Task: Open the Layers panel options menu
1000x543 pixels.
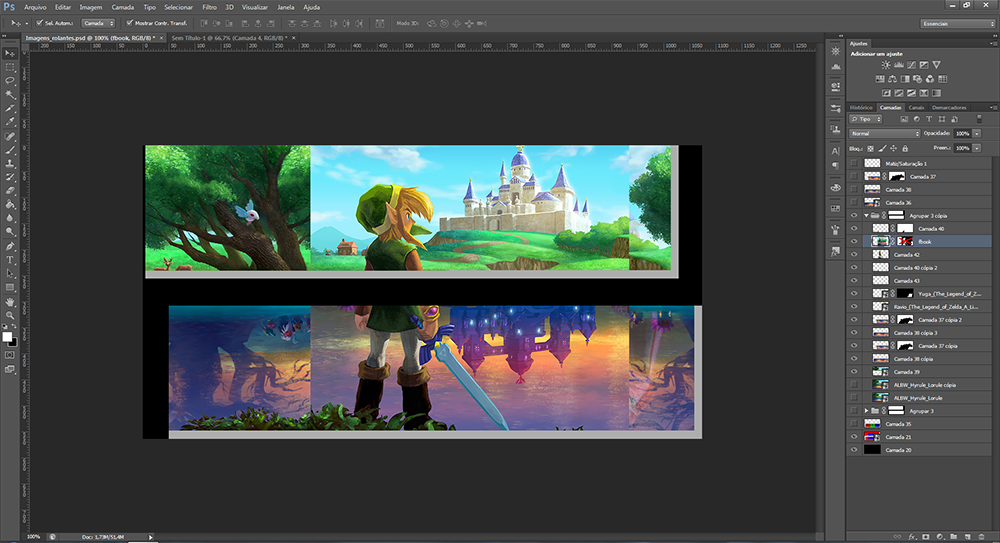Action: point(992,107)
